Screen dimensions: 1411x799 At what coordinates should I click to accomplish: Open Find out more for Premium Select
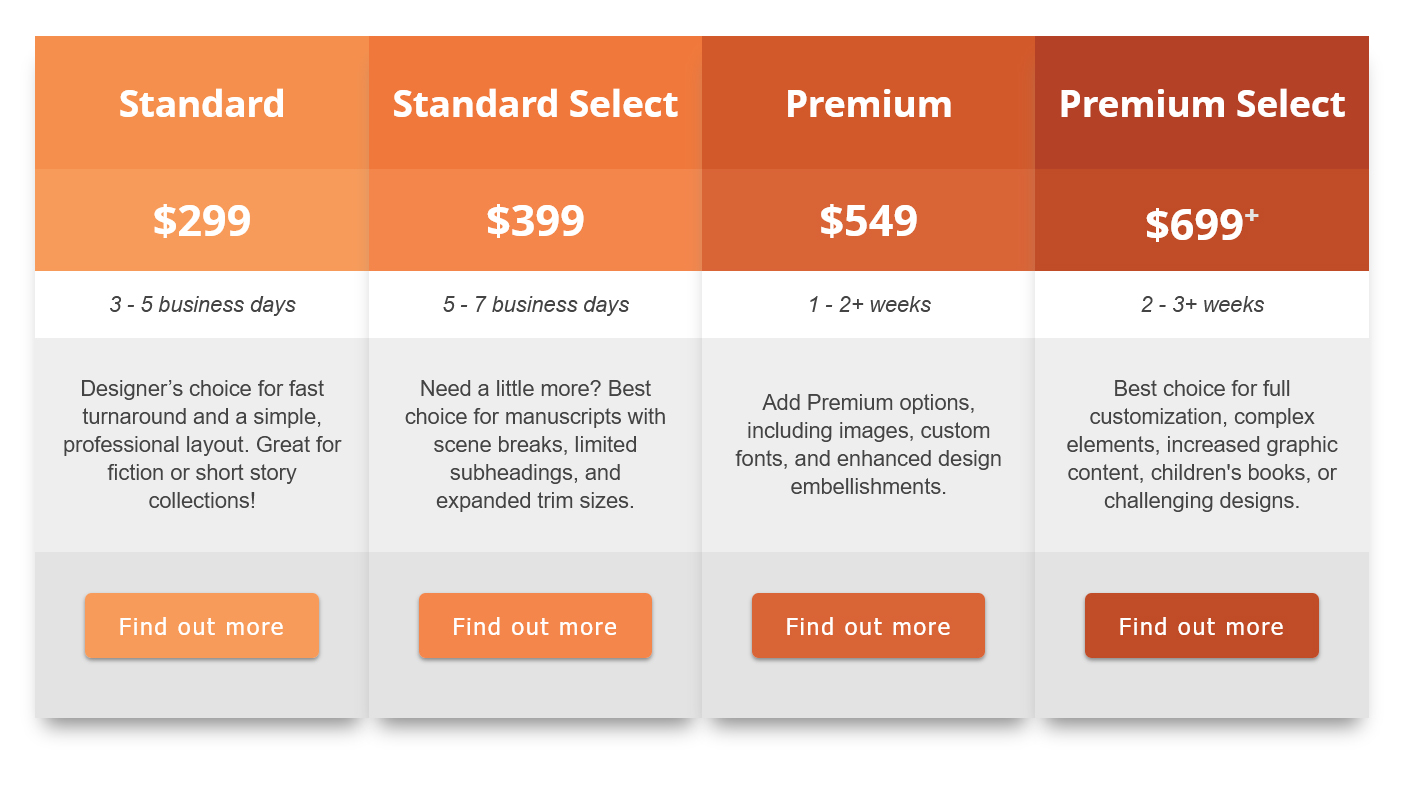[1201, 626]
